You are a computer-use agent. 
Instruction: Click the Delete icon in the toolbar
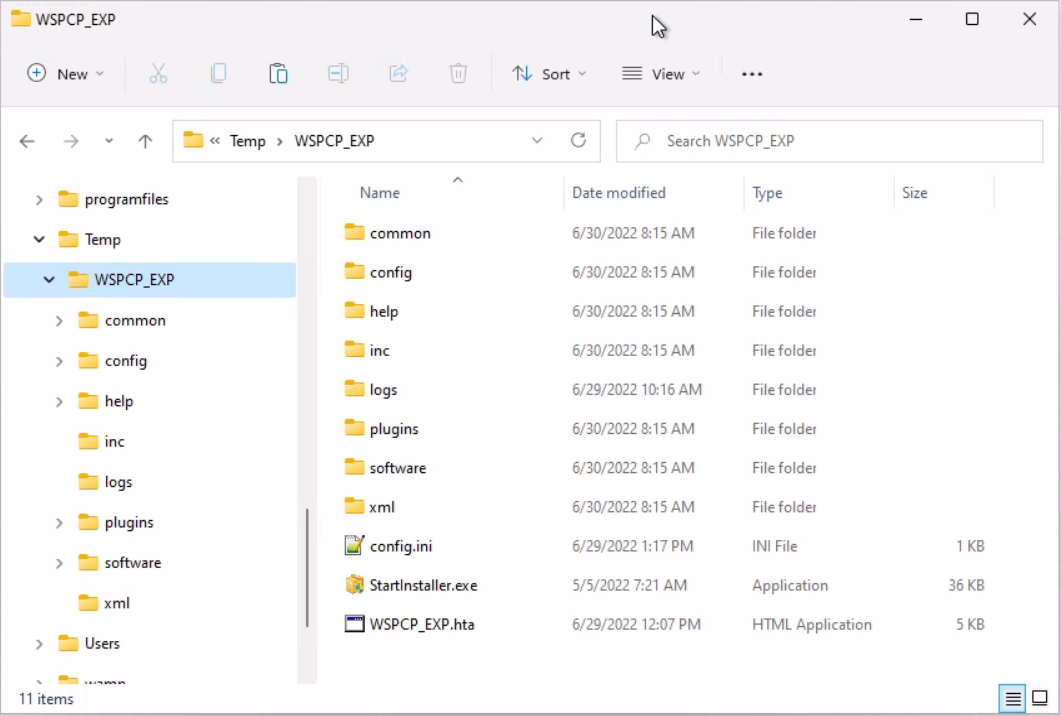[458, 73]
